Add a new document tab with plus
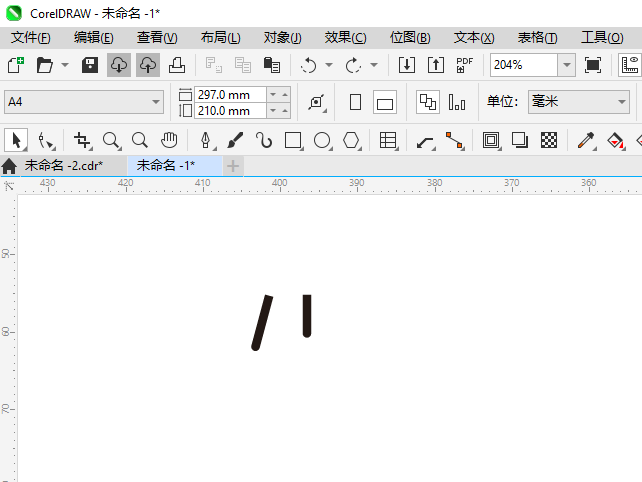 tap(233, 166)
